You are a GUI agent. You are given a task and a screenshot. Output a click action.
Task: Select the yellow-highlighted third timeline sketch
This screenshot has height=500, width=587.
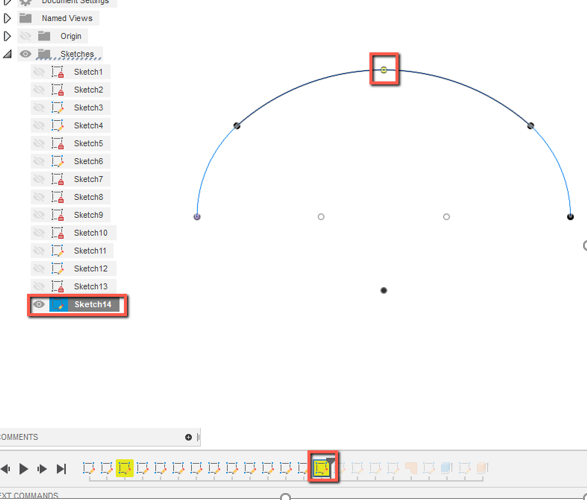coord(125,468)
